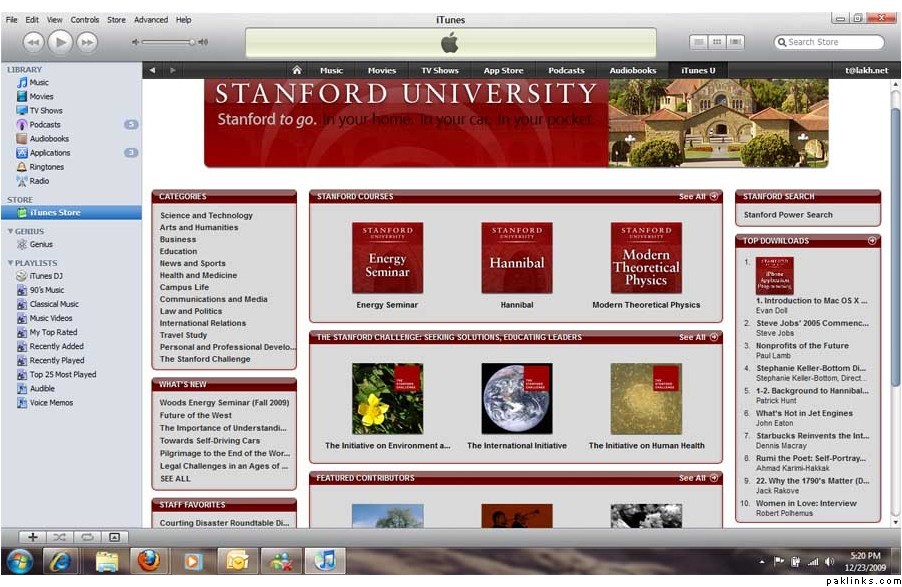Navigate back in store history
This screenshot has width=902, height=587.
pyautogui.click(x=152, y=70)
